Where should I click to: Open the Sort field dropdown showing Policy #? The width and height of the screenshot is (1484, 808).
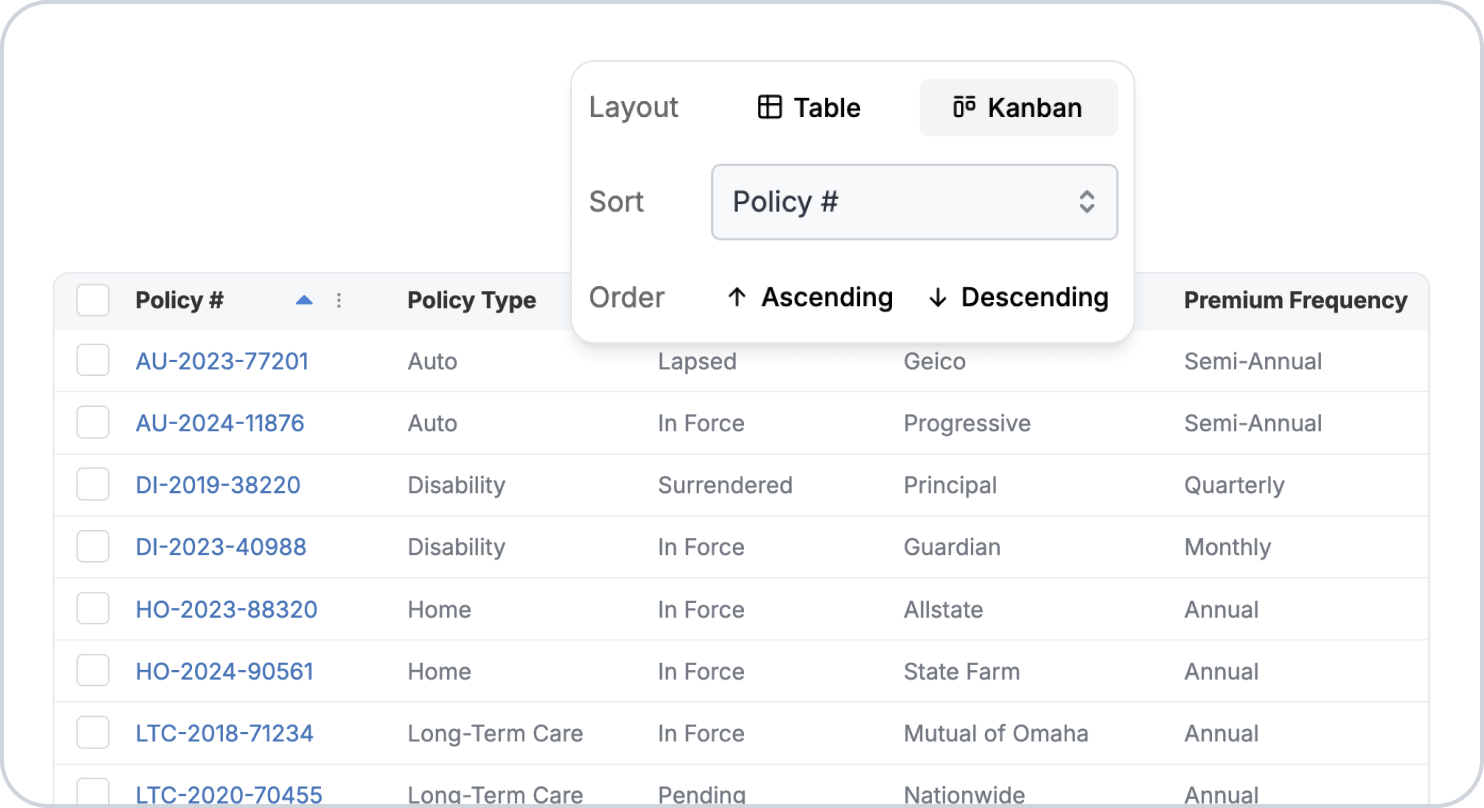pyautogui.click(x=914, y=202)
